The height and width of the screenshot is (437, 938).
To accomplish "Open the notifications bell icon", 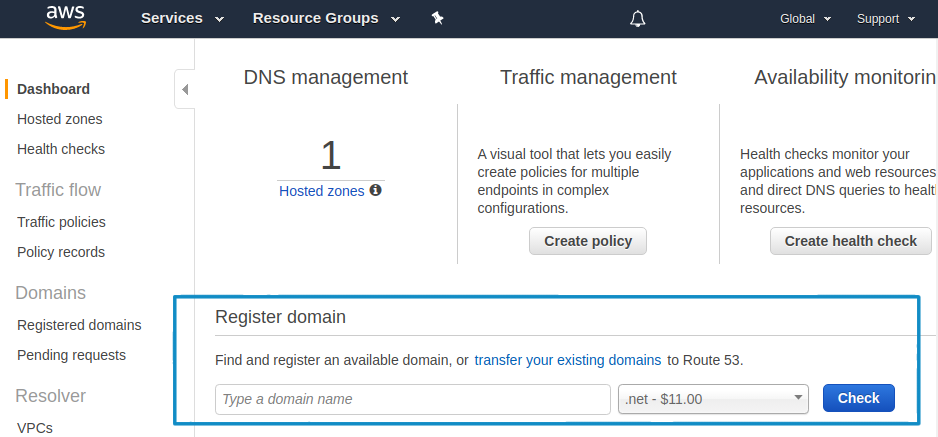I will pyautogui.click(x=638, y=19).
